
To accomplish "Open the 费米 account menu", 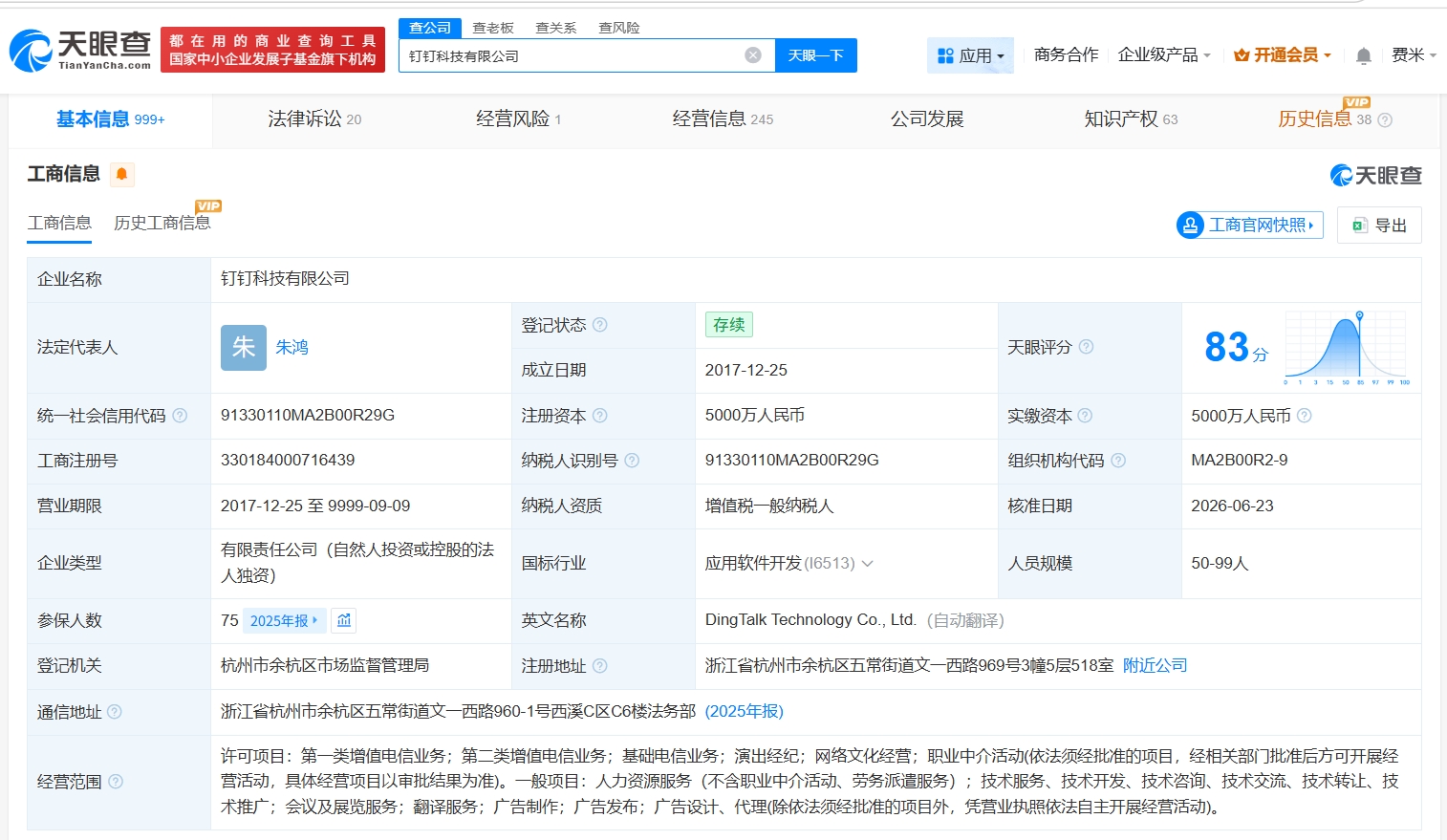I will pyautogui.click(x=1414, y=55).
